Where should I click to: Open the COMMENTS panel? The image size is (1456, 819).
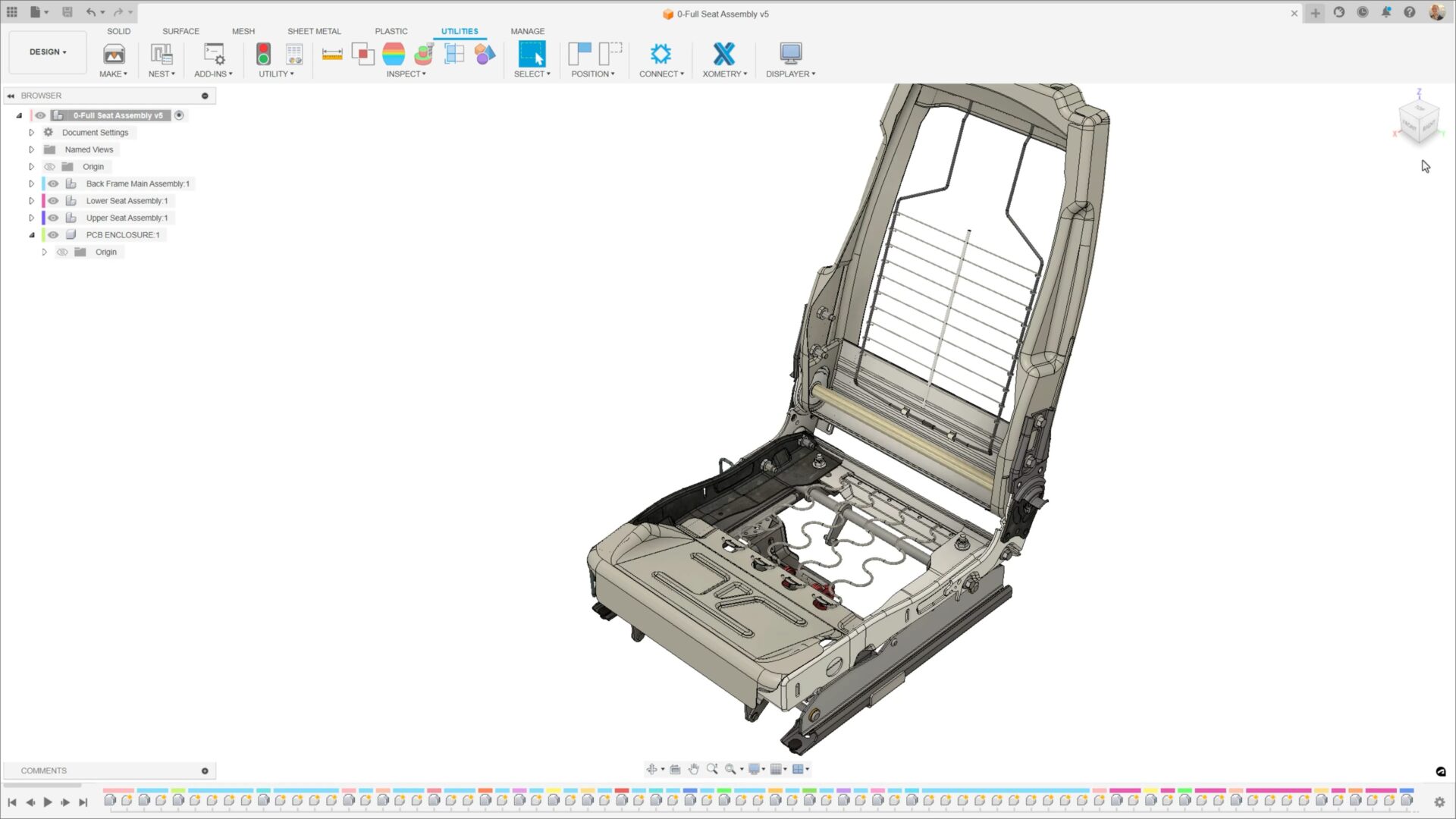point(44,770)
